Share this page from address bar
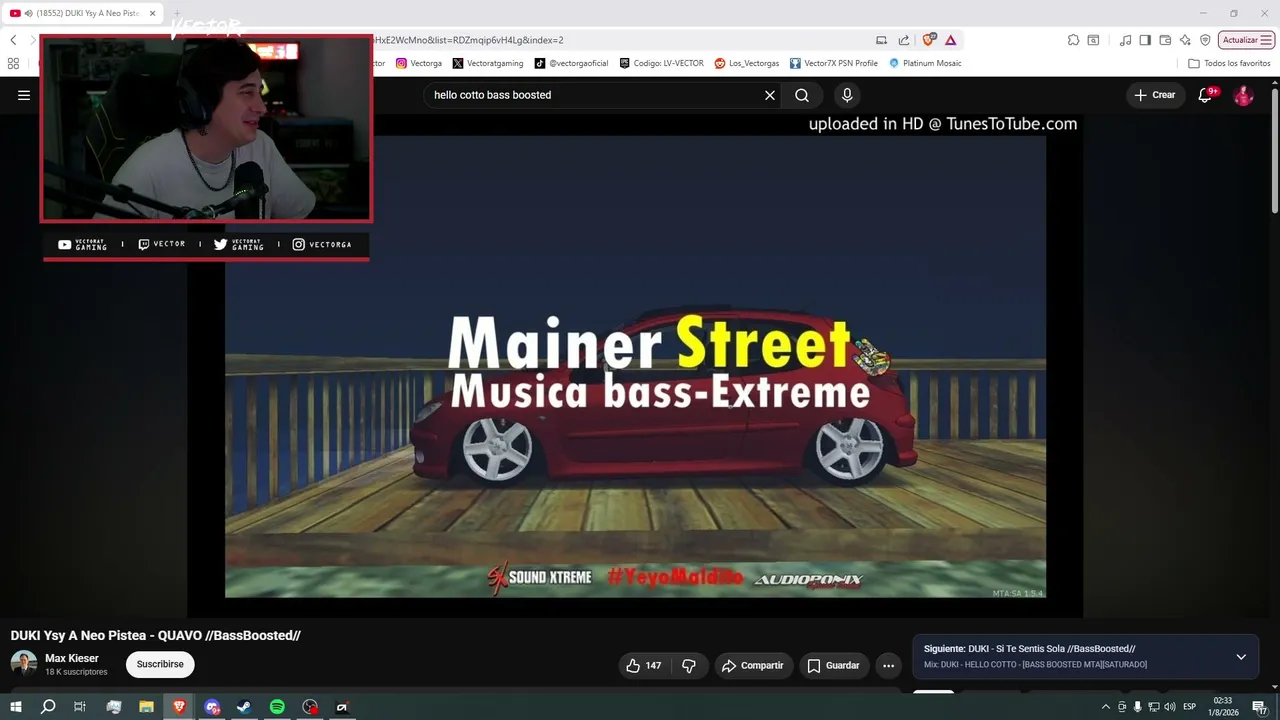 pyautogui.click(x=904, y=40)
